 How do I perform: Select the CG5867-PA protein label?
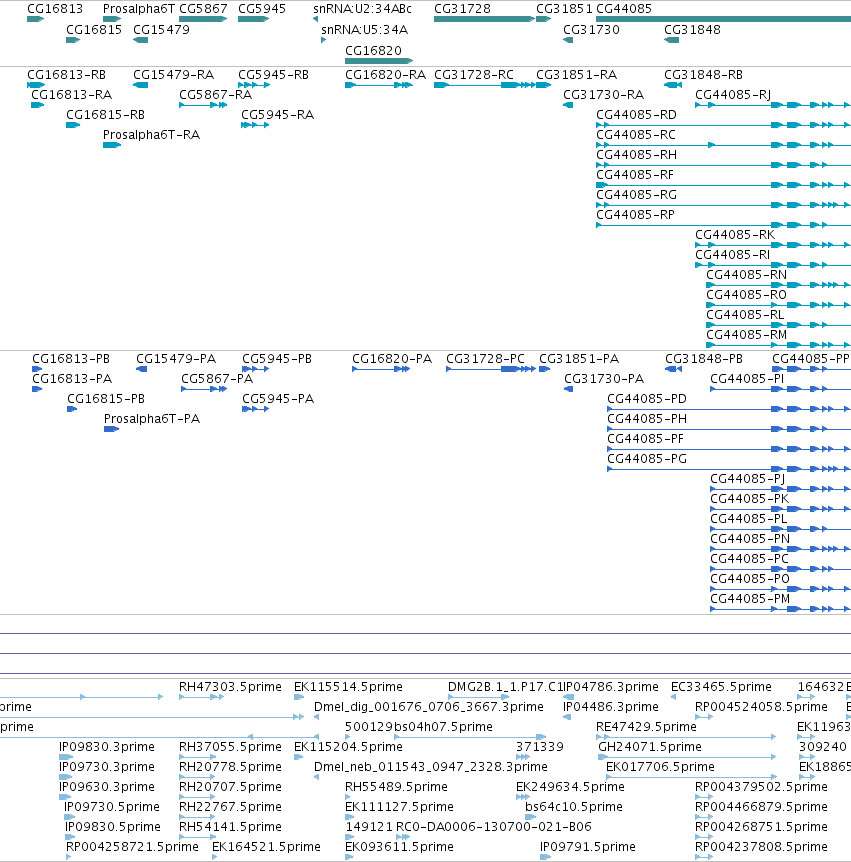point(217,379)
